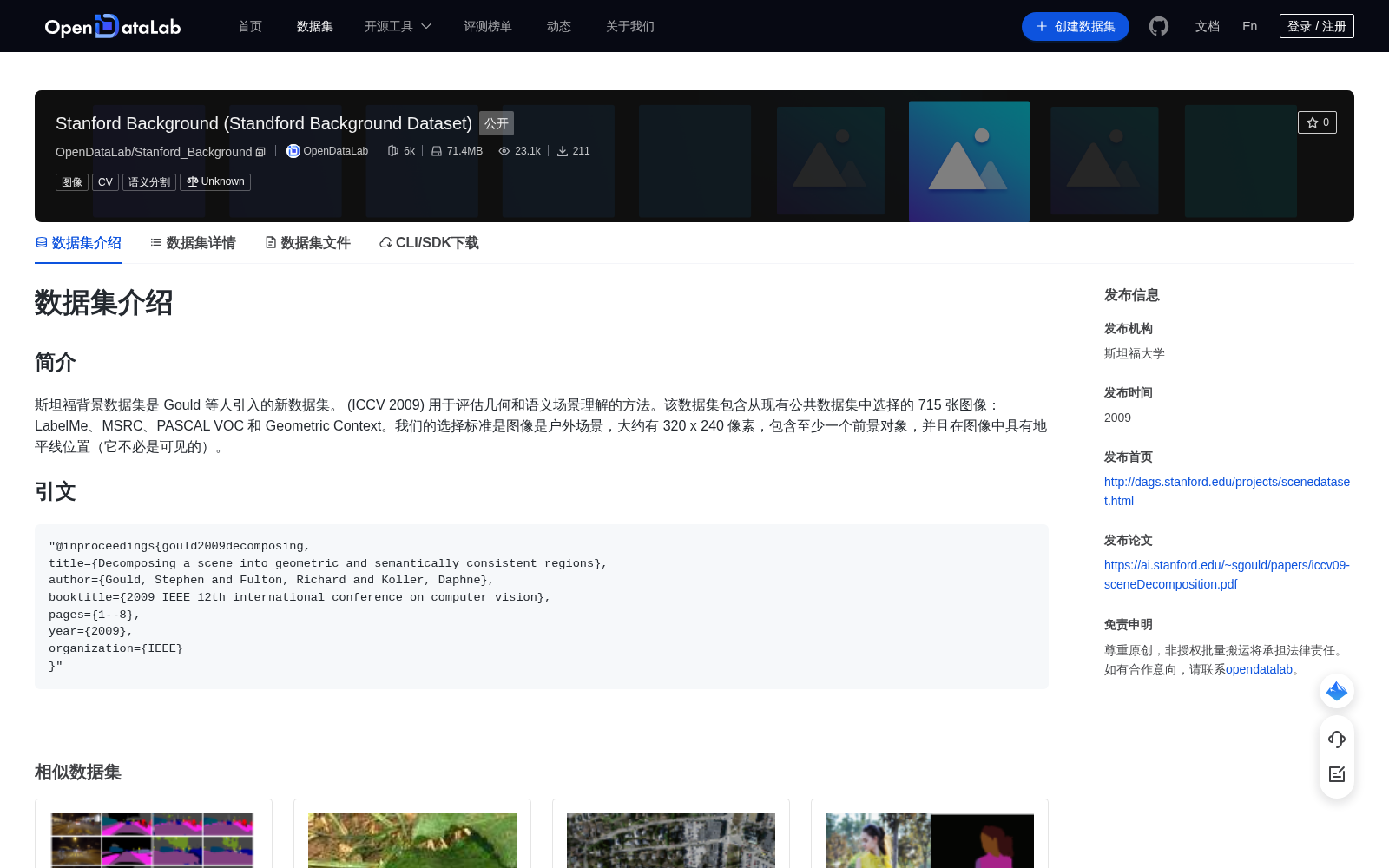Click the OpenDataLab publisher avatar
The width and height of the screenshot is (1389, 868).
293,151
